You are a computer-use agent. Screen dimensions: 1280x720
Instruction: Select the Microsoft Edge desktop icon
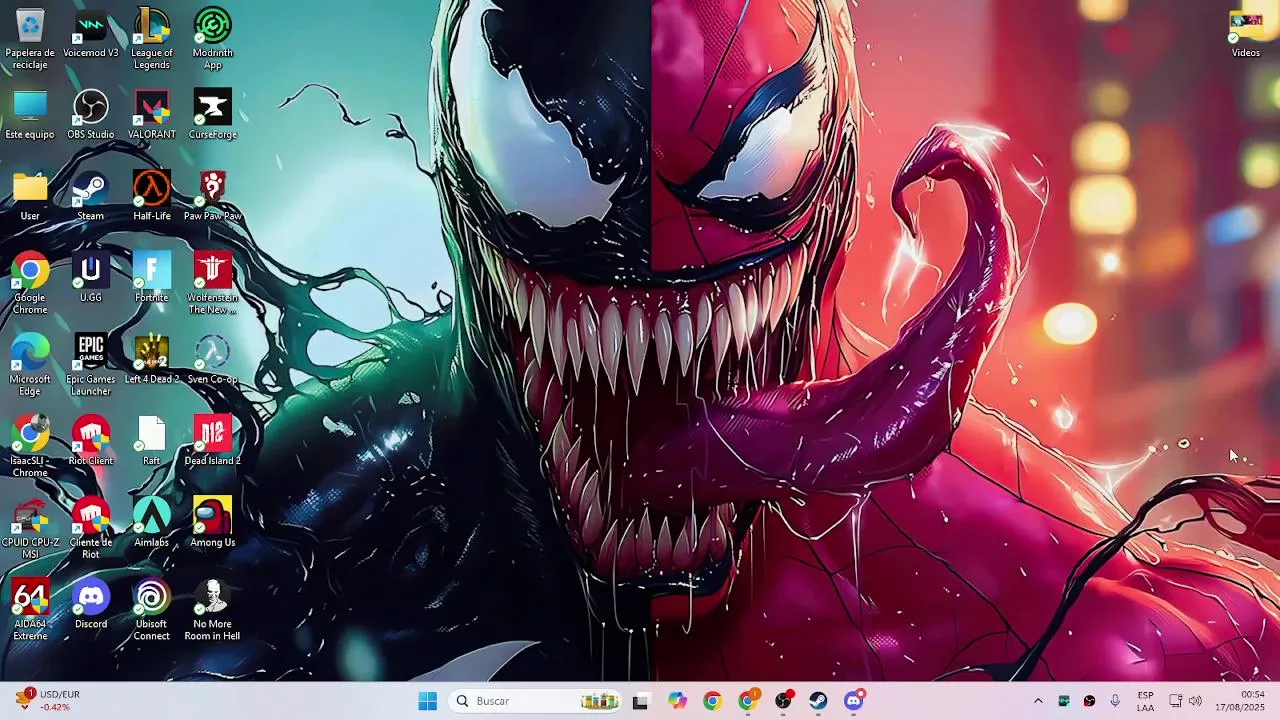click(x=30, y=365)
